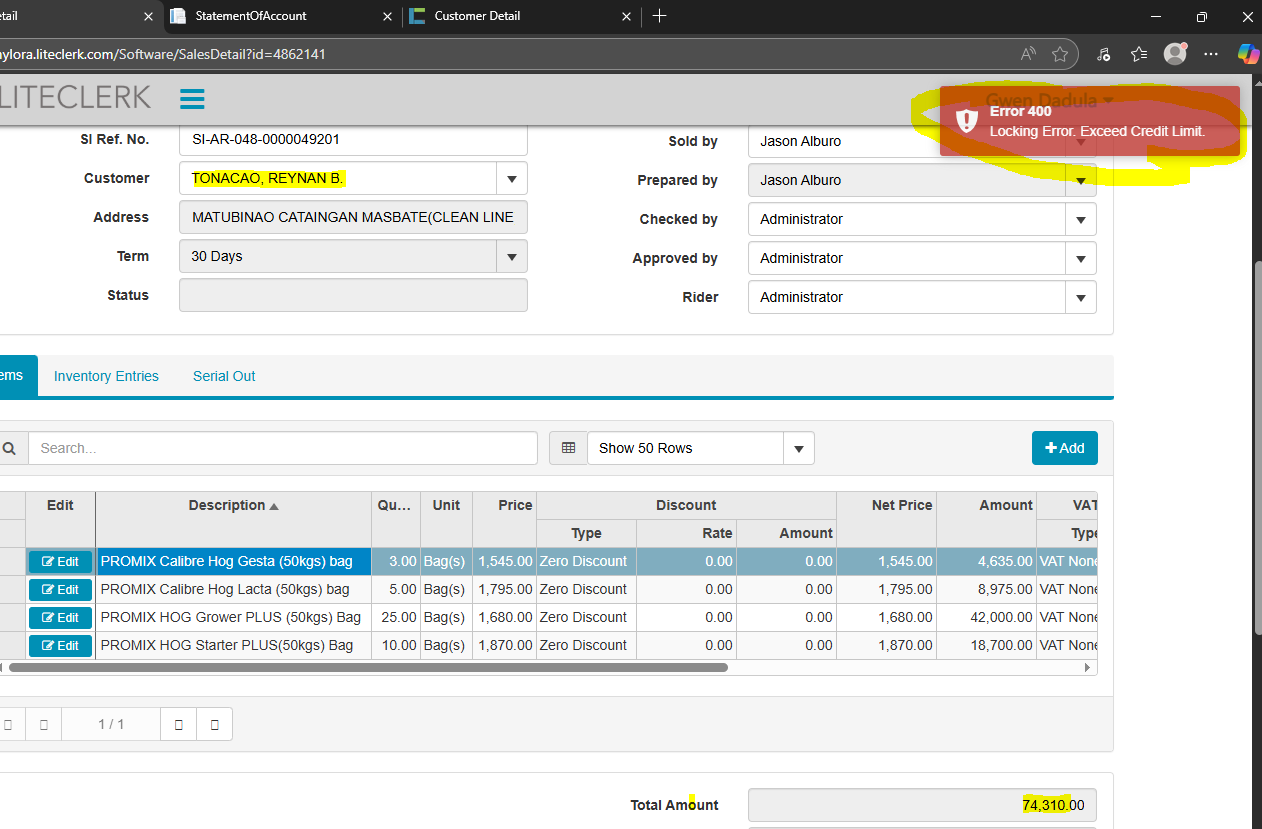Click the grid rows icon beside Show 50 Rows

tap(568, 448)
